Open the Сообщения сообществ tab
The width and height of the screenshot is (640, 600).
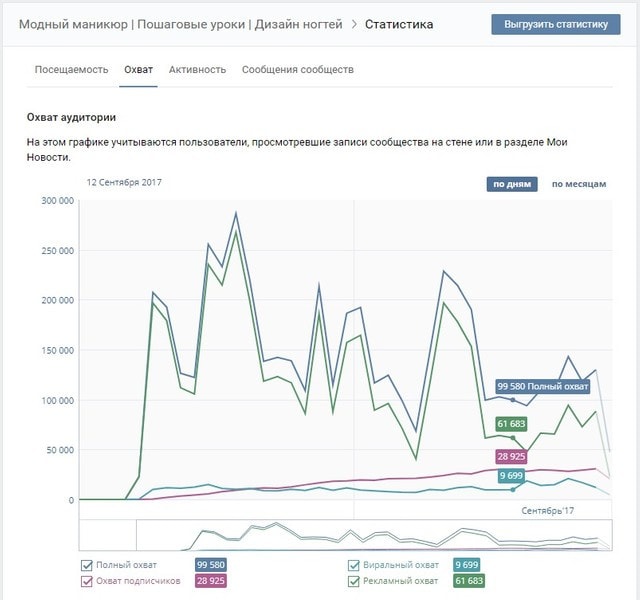[297, 70]
